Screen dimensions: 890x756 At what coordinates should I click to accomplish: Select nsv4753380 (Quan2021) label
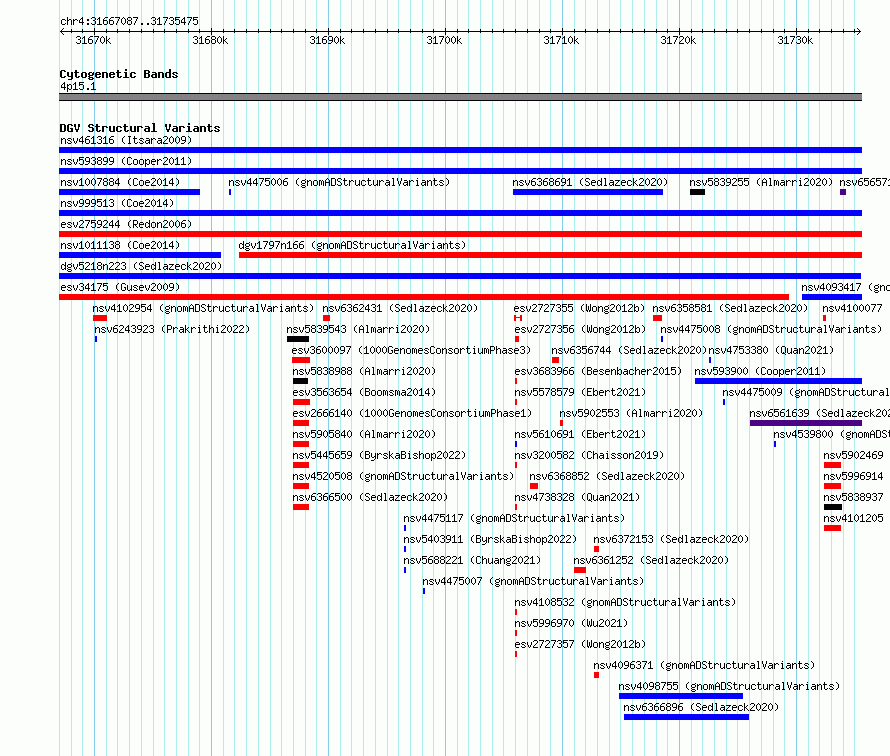click(771, 350)
